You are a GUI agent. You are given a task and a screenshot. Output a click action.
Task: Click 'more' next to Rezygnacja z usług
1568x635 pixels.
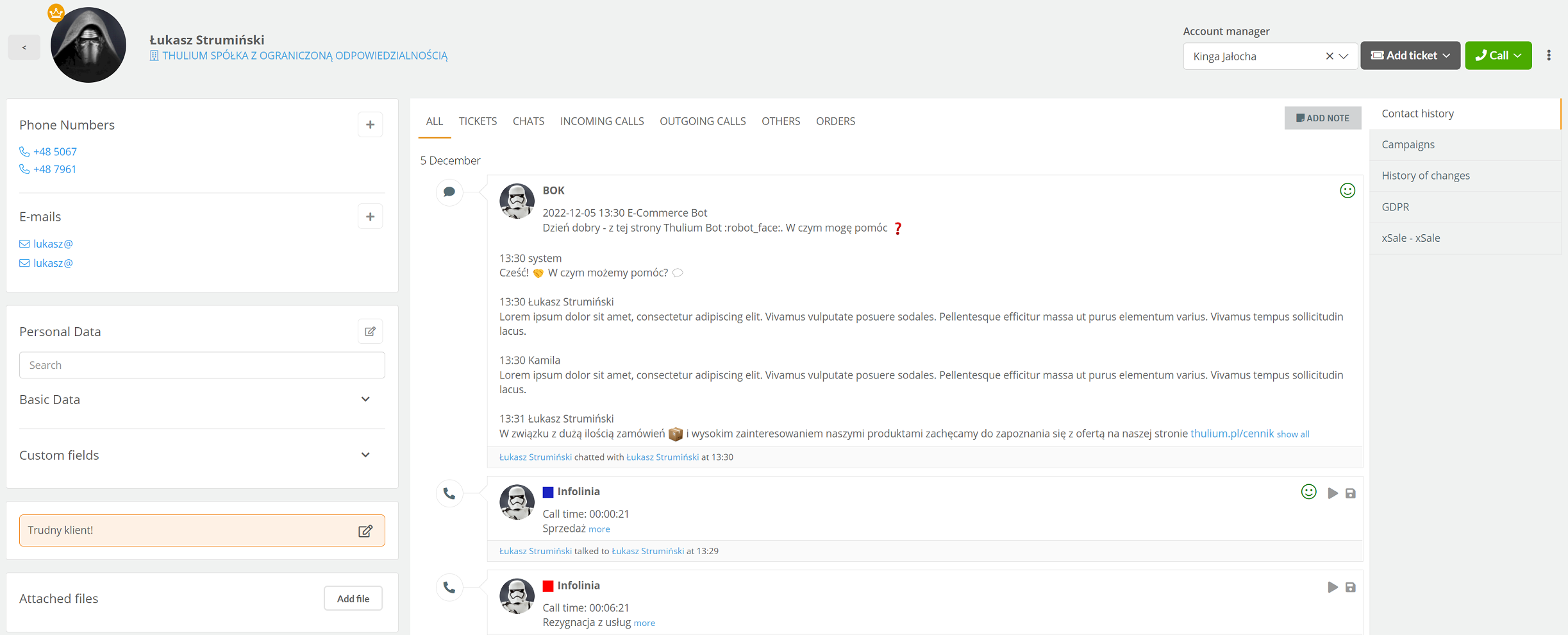tap(644, 623)
